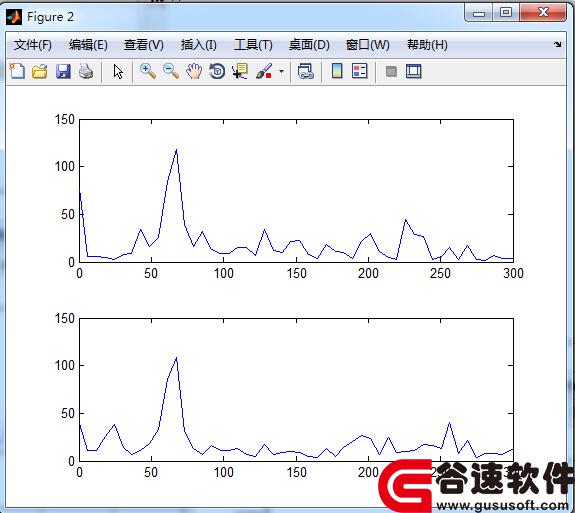The height and width of the screenshot is (513, 575).
Task: Click the Hide Plot Tools icon
Action: click(x=391, y=71)
